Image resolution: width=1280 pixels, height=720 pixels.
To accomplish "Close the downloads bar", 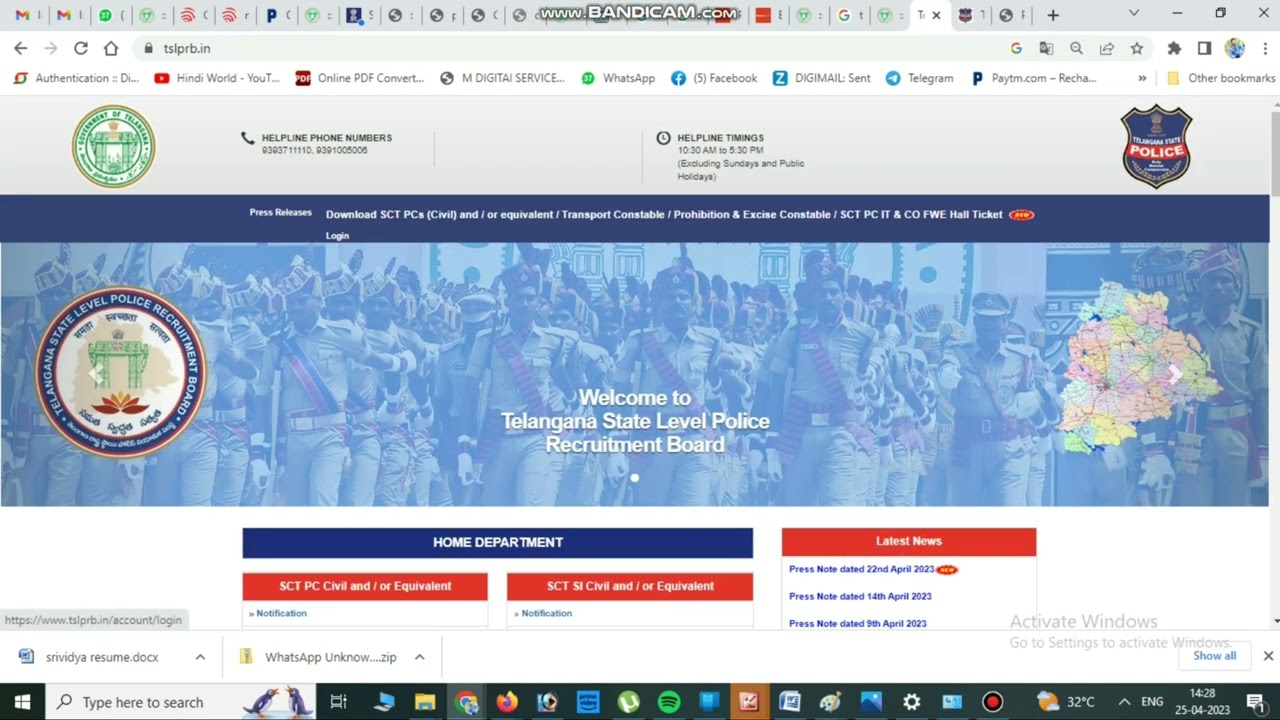I will click(1268, 656).
